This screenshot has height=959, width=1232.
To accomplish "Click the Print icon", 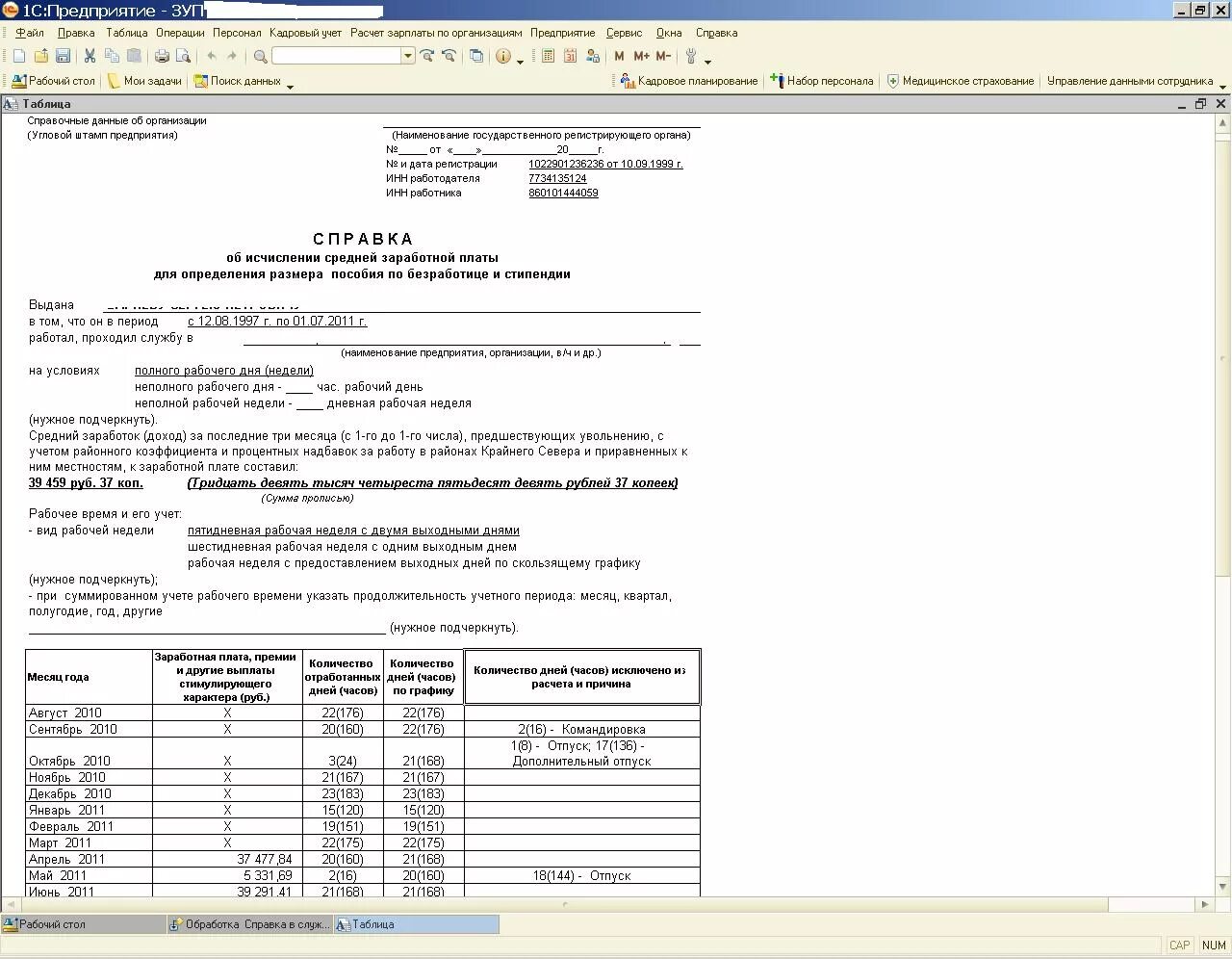I will tap(162, 56).
